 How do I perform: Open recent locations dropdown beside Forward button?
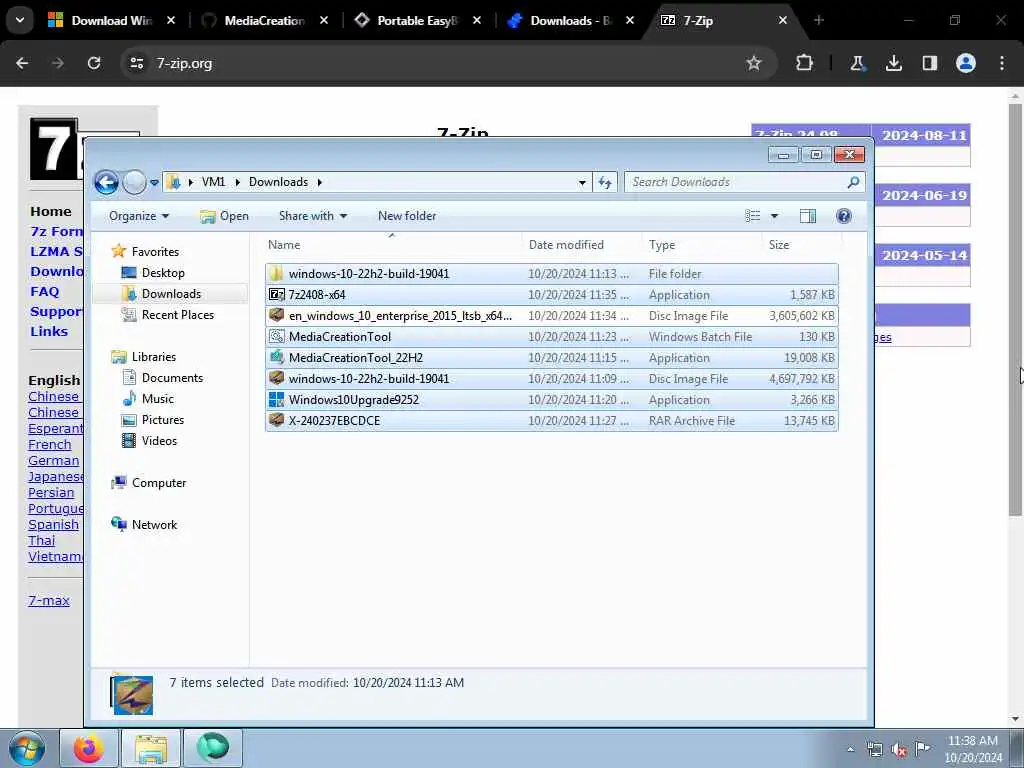154,183
